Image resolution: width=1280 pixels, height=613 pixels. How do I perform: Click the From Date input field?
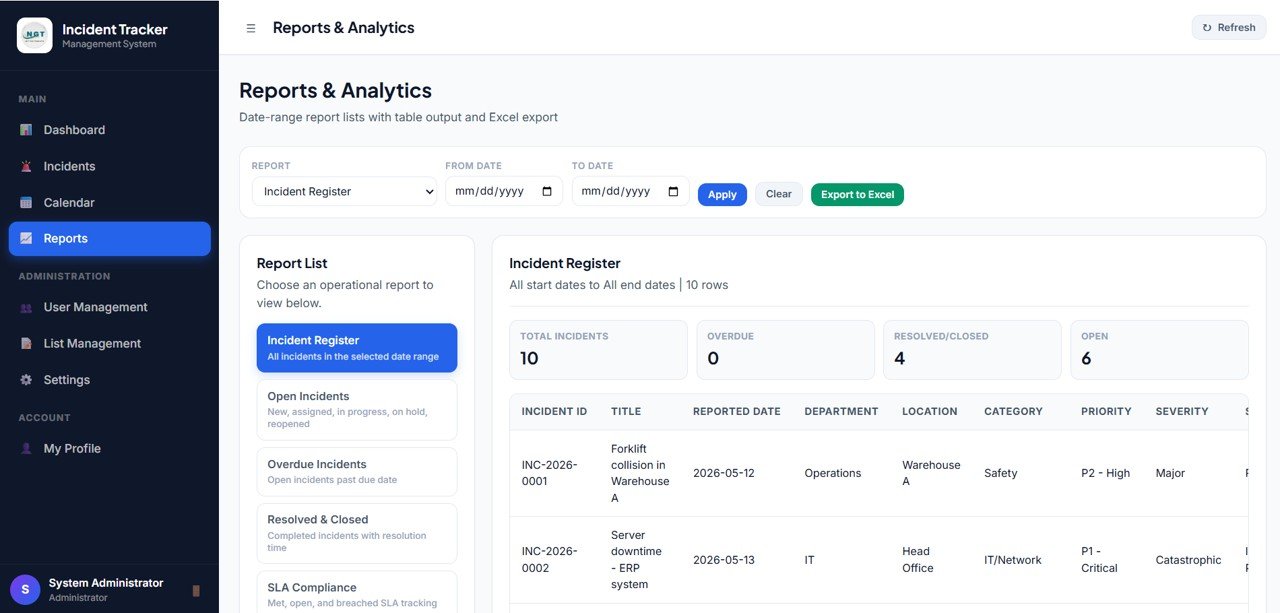(x=504, y=191)
